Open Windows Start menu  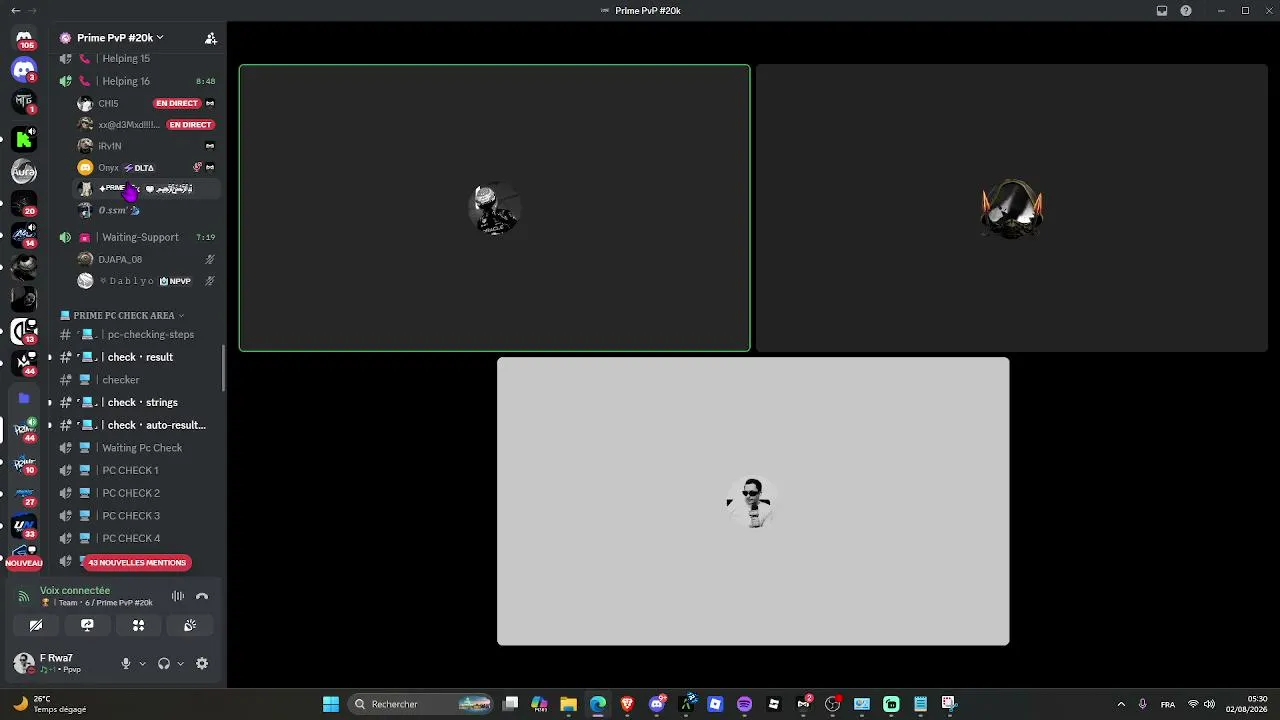(331, 704)
